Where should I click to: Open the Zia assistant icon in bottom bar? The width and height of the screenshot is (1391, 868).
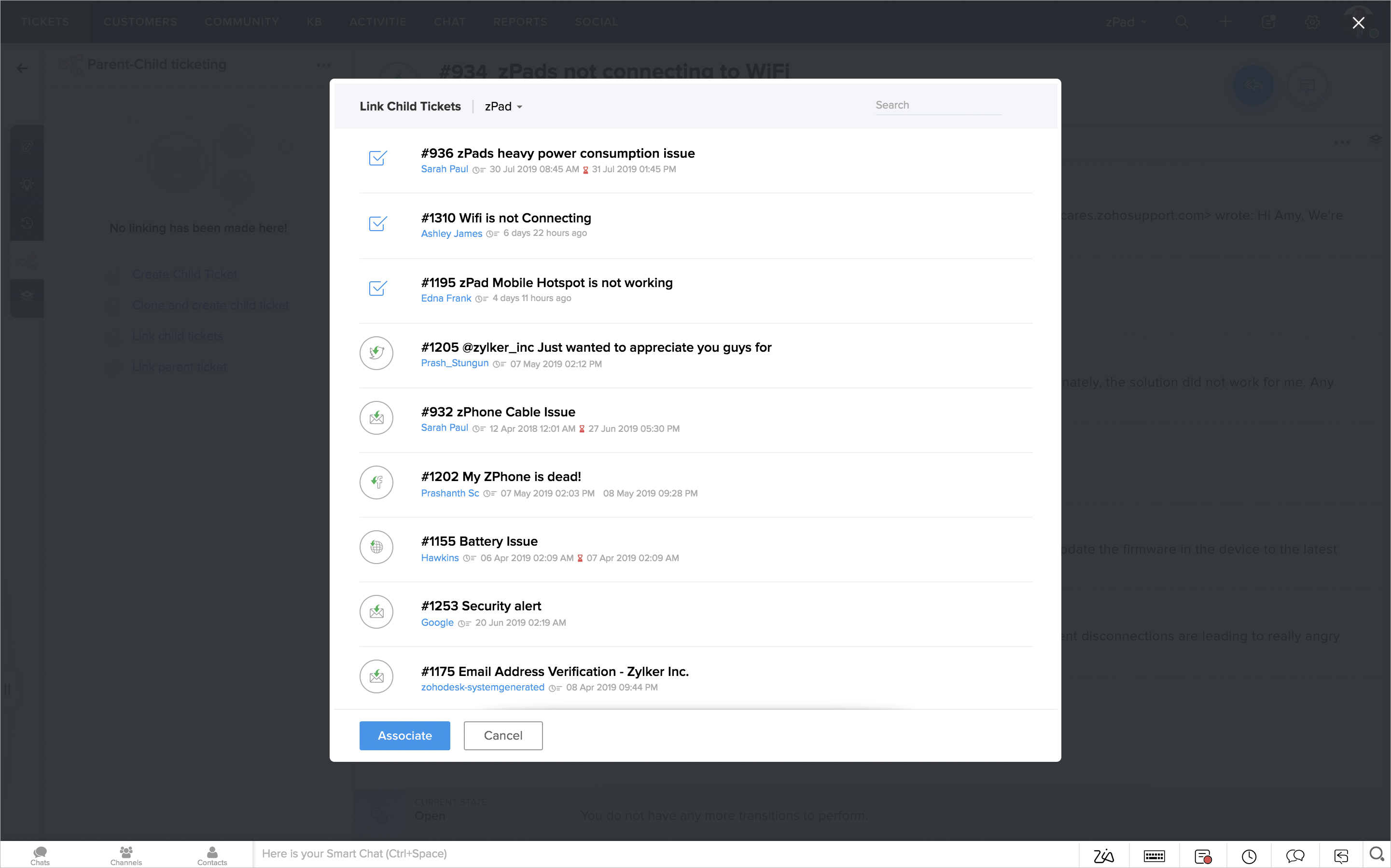tap(1103, 856)
